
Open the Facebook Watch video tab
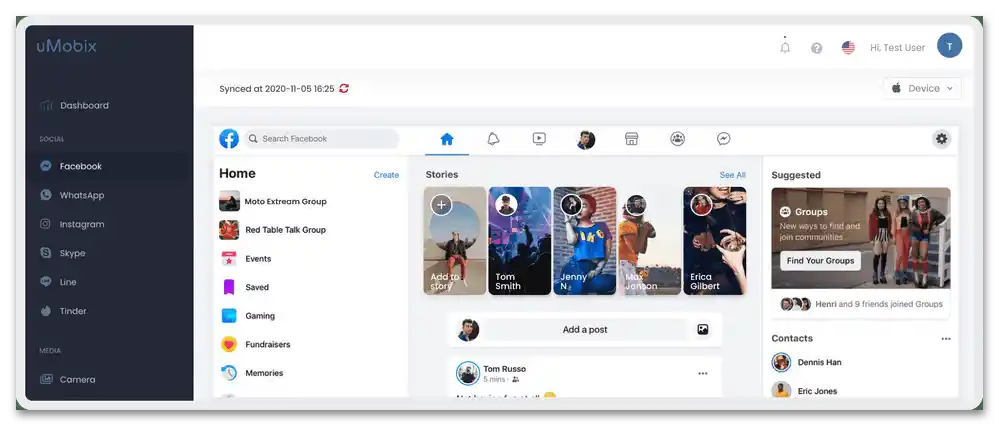(539, 139)
